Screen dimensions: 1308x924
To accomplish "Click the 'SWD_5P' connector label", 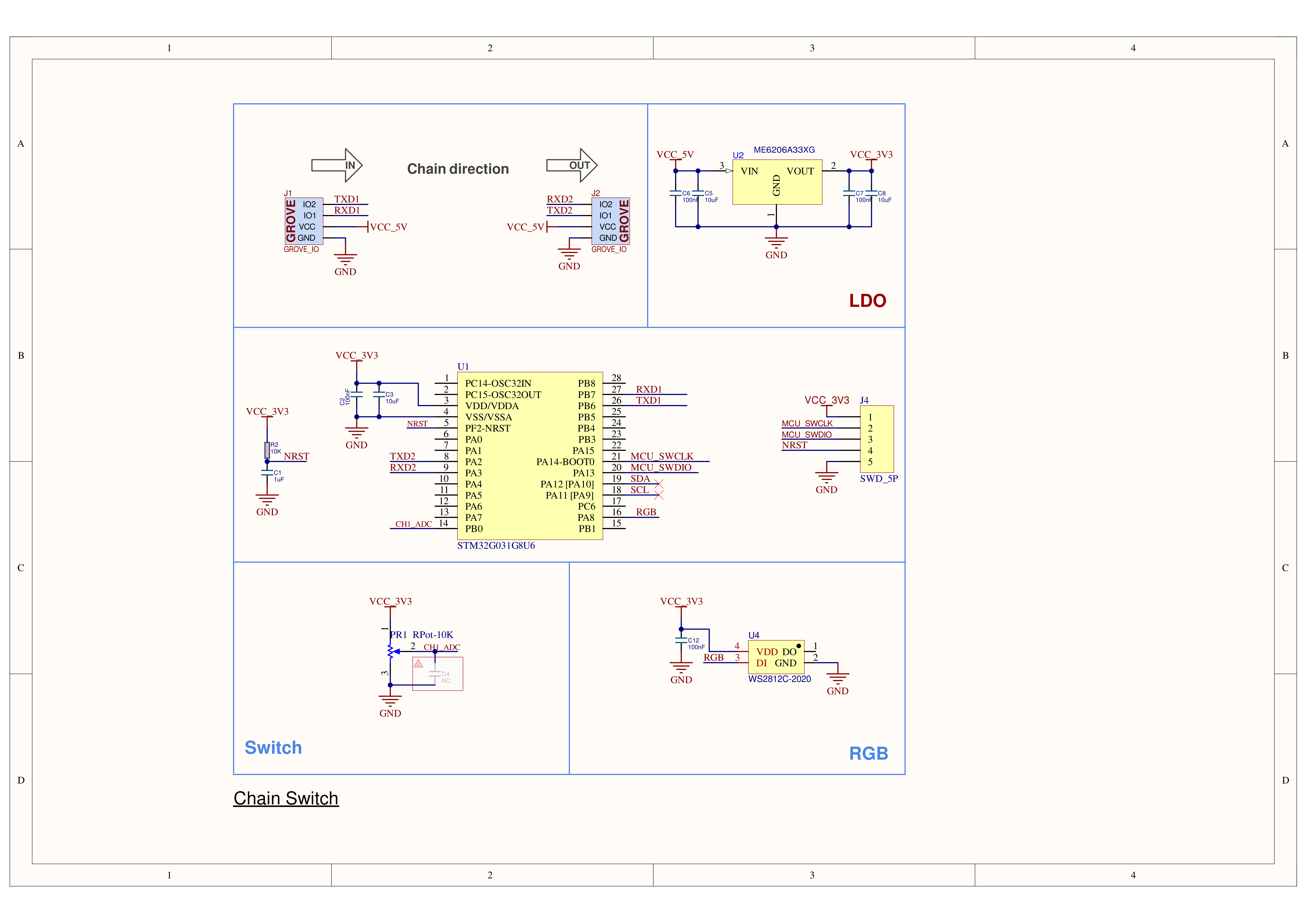I will (x=879, y=479).
